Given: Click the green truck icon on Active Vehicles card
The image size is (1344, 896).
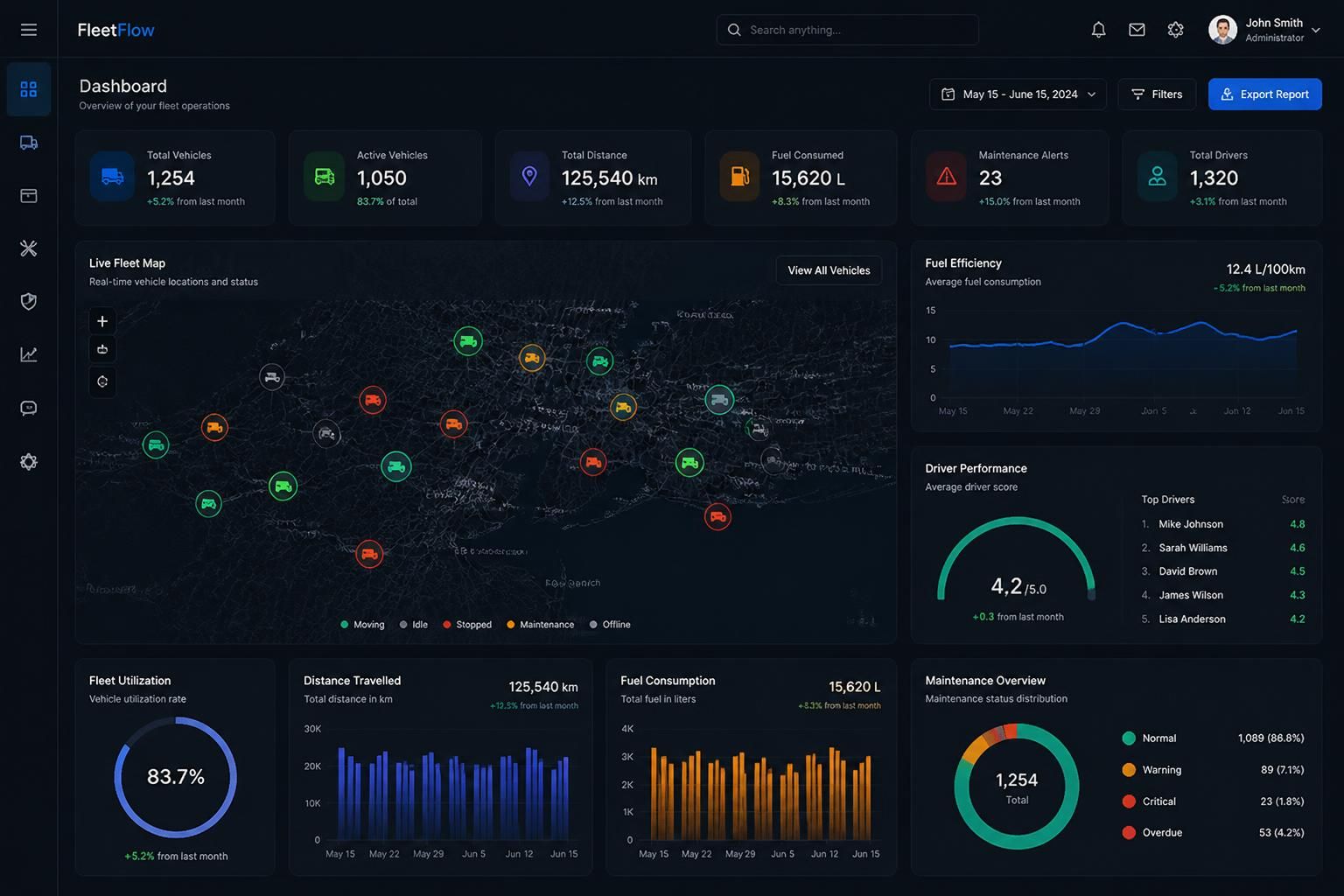Looking at the screenshot, I should pyautogui.click(x=325, y=177).
